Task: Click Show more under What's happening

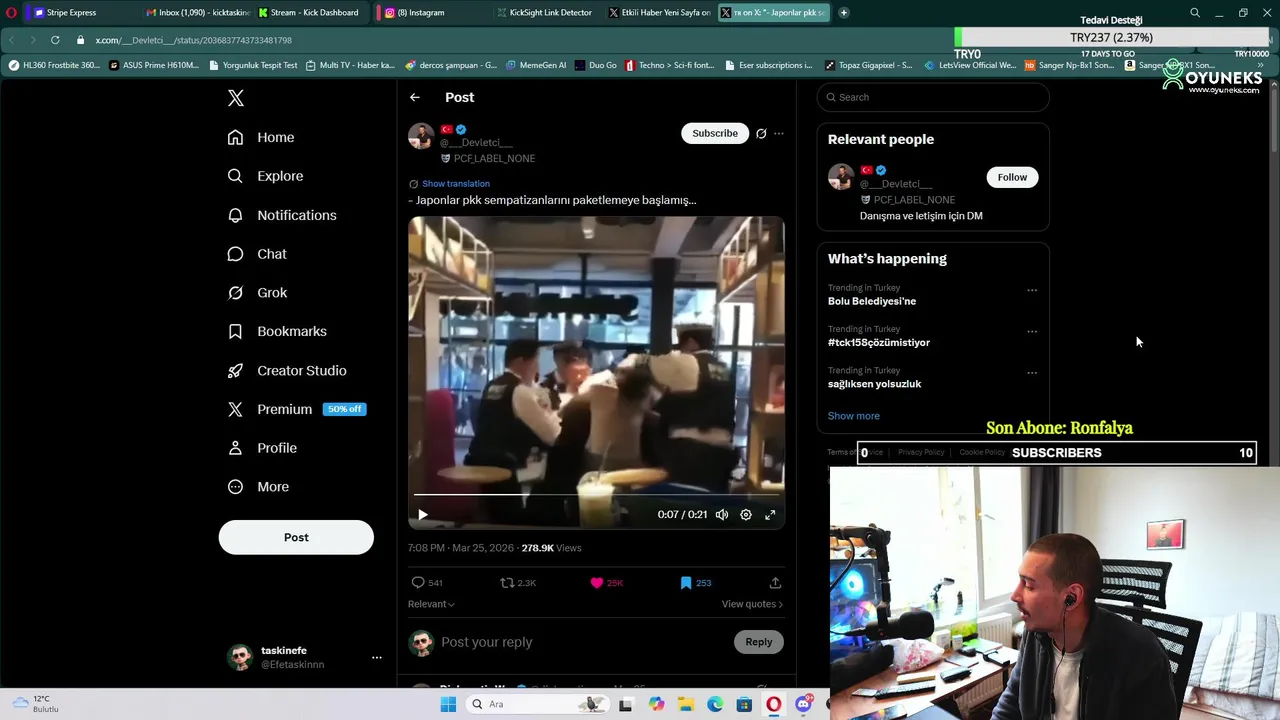Action: click(x=854, y=416)
